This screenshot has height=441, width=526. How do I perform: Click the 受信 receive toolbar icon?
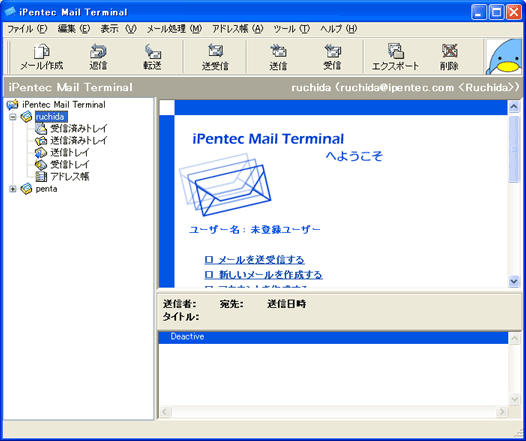coord(332,51)
